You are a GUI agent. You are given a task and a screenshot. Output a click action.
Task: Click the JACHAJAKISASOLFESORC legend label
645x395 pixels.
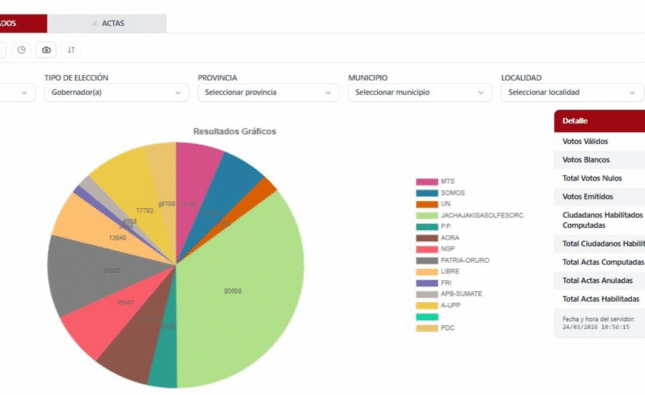tap(482, 215)
